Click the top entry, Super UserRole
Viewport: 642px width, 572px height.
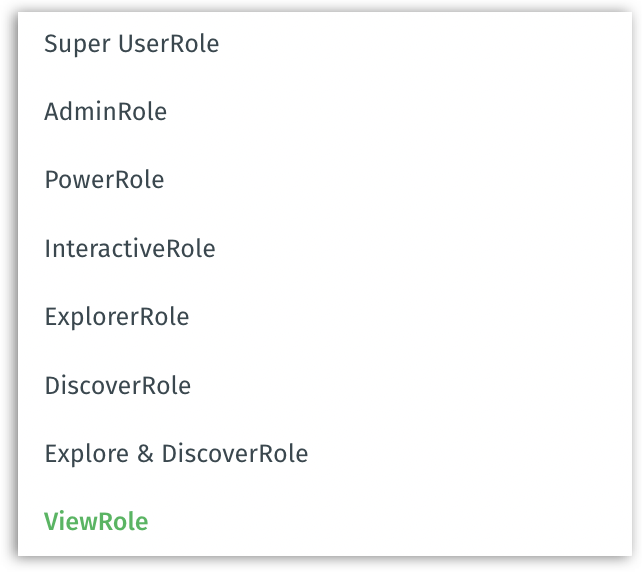coord(325,43)
